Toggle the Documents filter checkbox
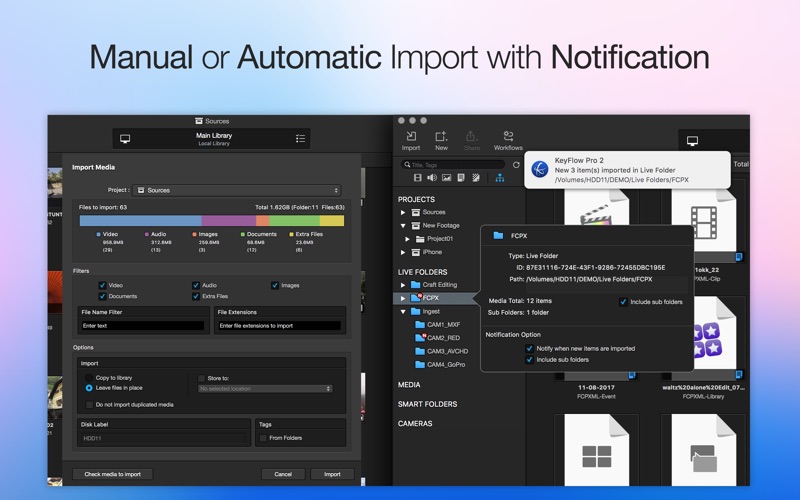 point(102,296)
